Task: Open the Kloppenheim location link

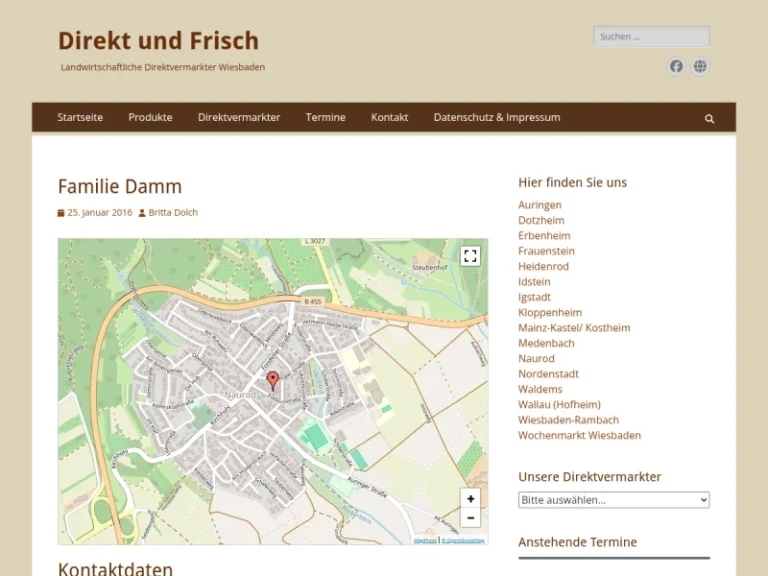Action: pyautogui.click(x=550, y=312)
